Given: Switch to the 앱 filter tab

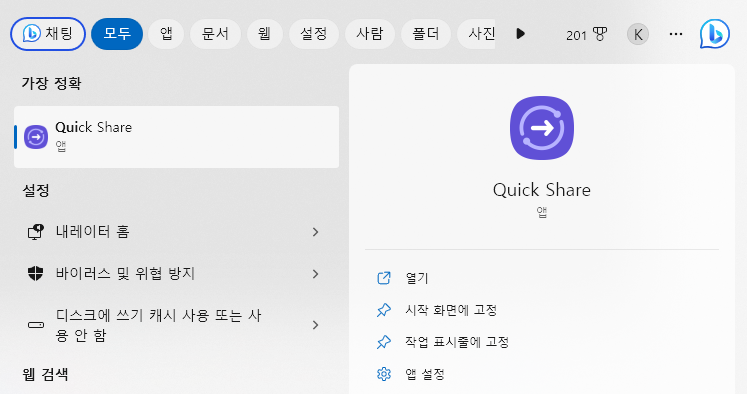Looking at the screenshot, I should 166,34.
